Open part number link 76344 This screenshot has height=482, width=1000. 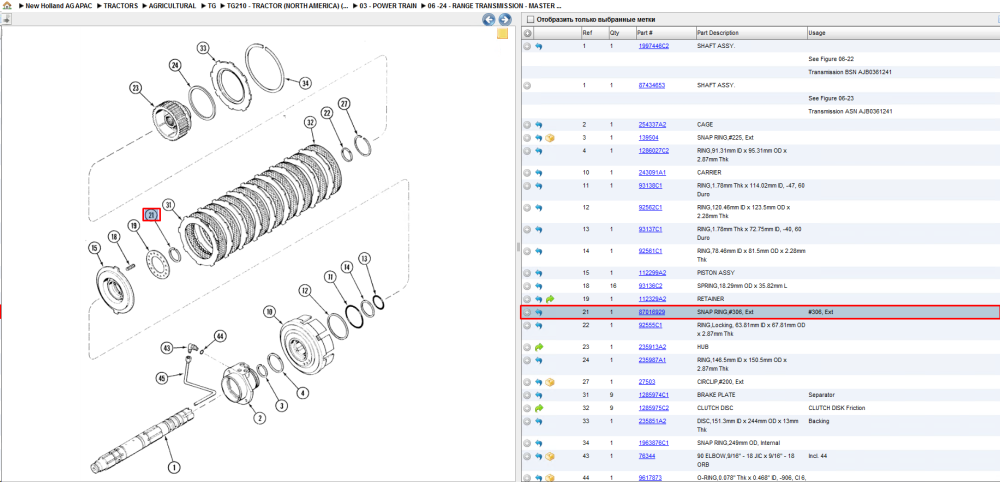click(647, 456)
